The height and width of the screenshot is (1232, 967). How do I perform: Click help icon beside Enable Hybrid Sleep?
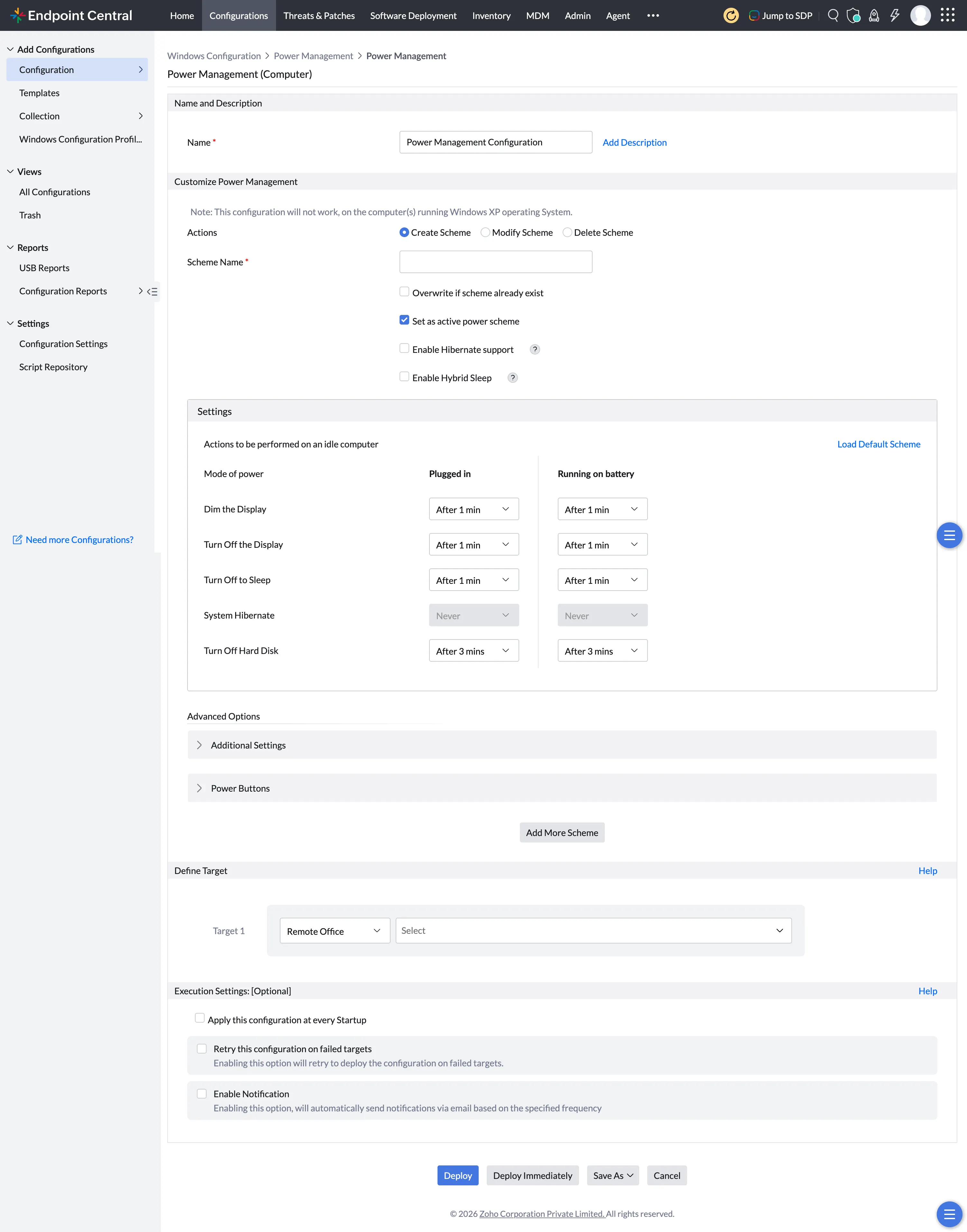coord(512,378)
